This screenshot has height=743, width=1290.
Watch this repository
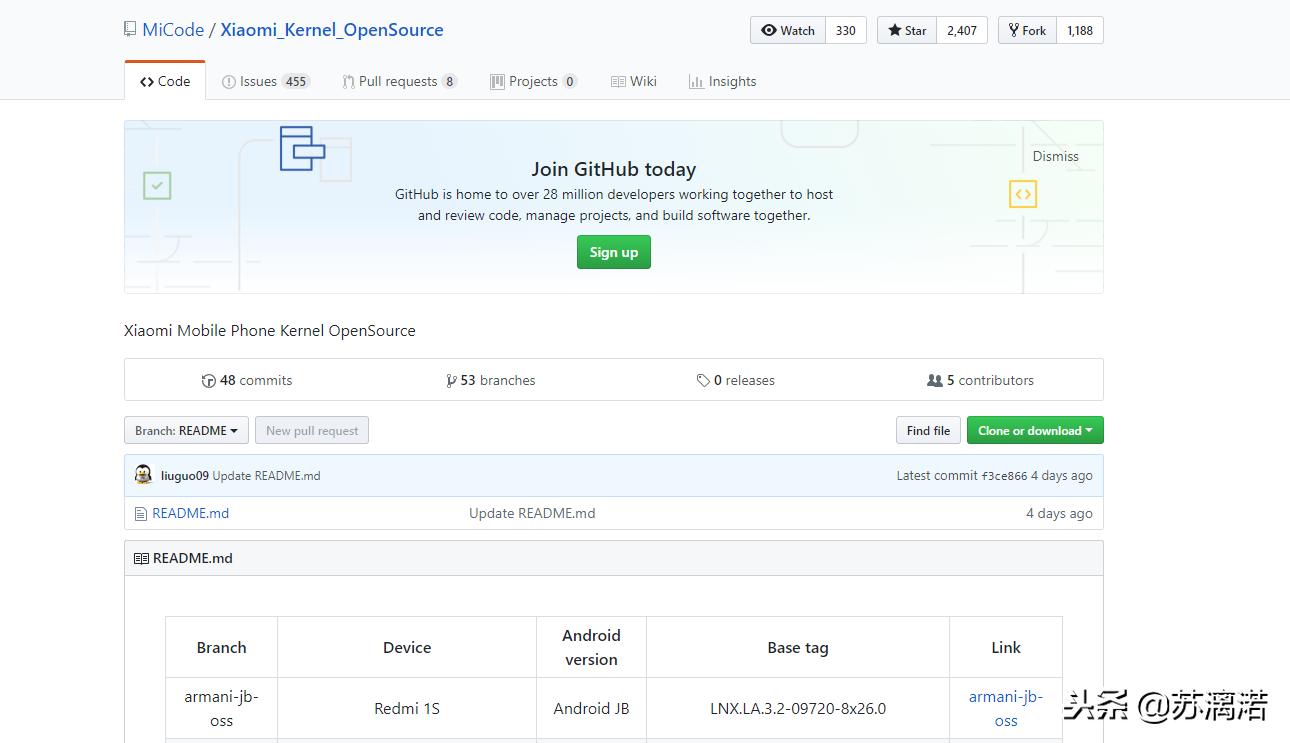point(788,30)
